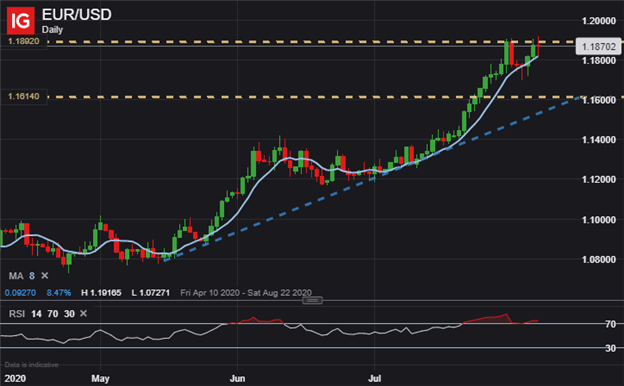Click the Jul label on time axis
Image resolution: width=624 pixels, height=386 pixels.
(x=374, y=378)
